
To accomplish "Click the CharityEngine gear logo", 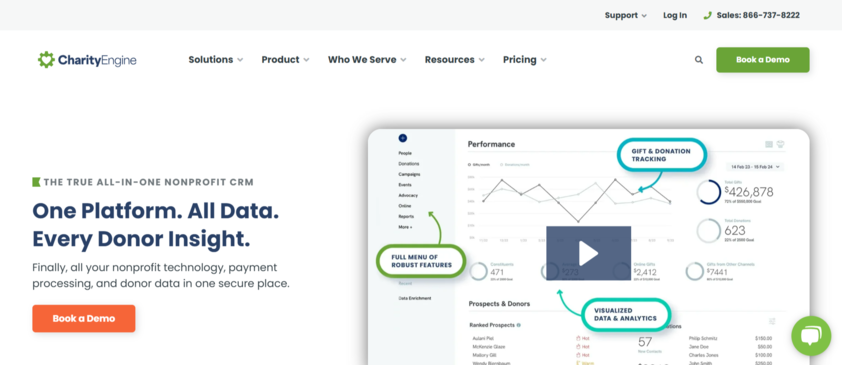I will pos(46,60).
